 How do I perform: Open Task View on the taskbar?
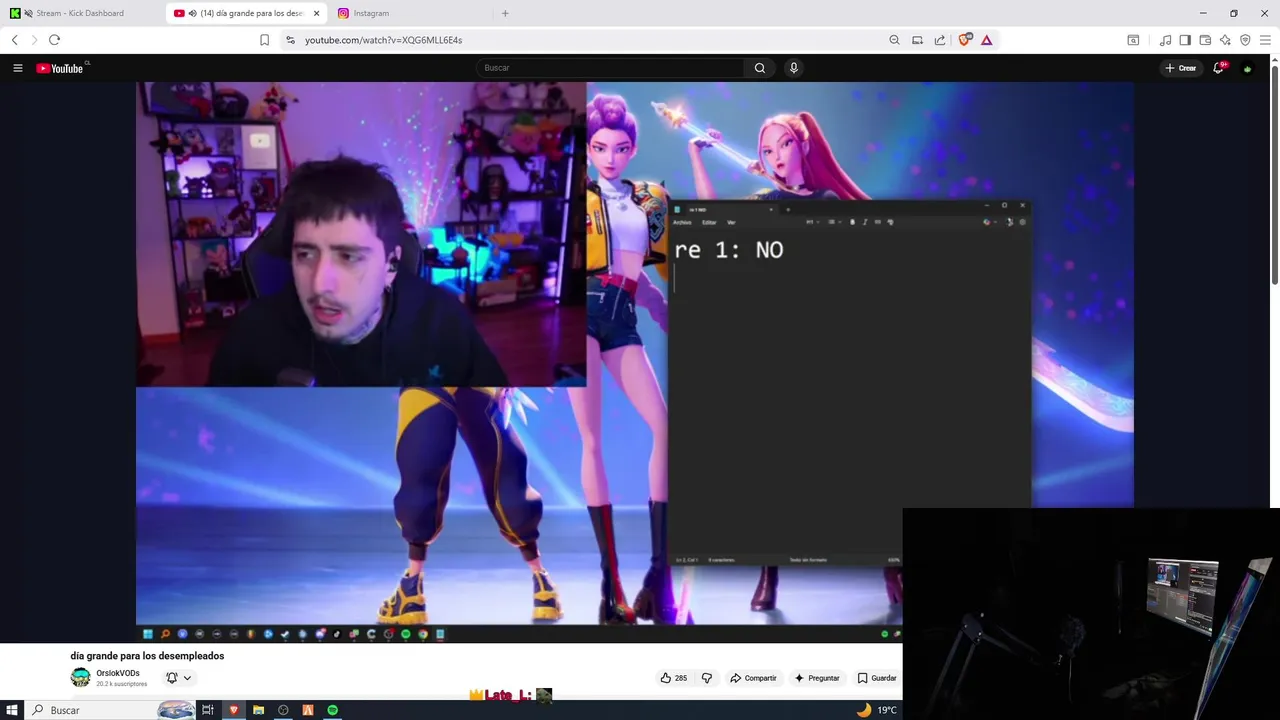[x=208, y=710]
